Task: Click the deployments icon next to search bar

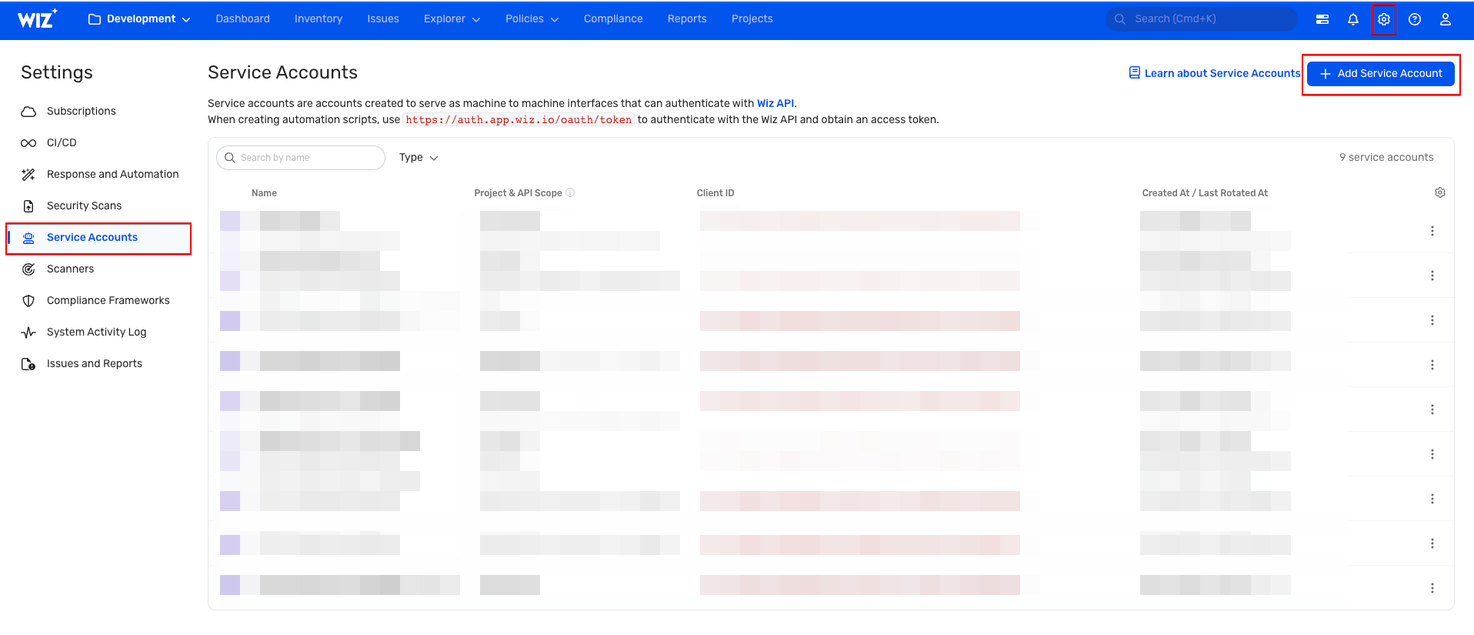Action: click(x=1322, y=19)
